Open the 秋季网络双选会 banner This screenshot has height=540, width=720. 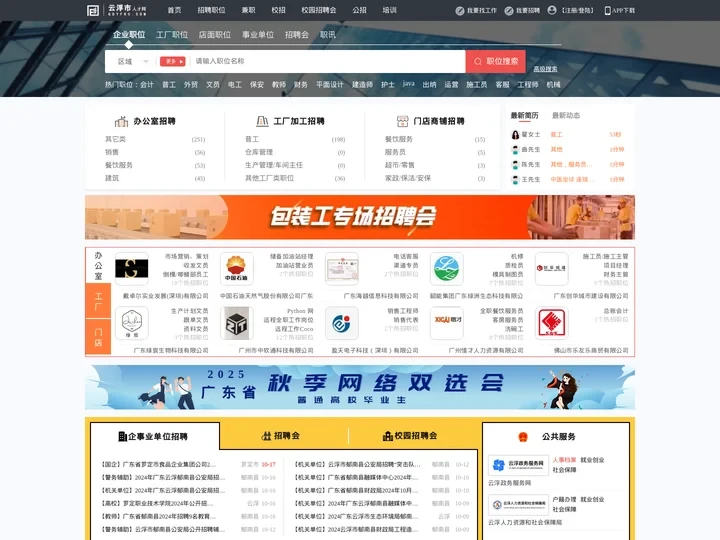pos(360,387)
